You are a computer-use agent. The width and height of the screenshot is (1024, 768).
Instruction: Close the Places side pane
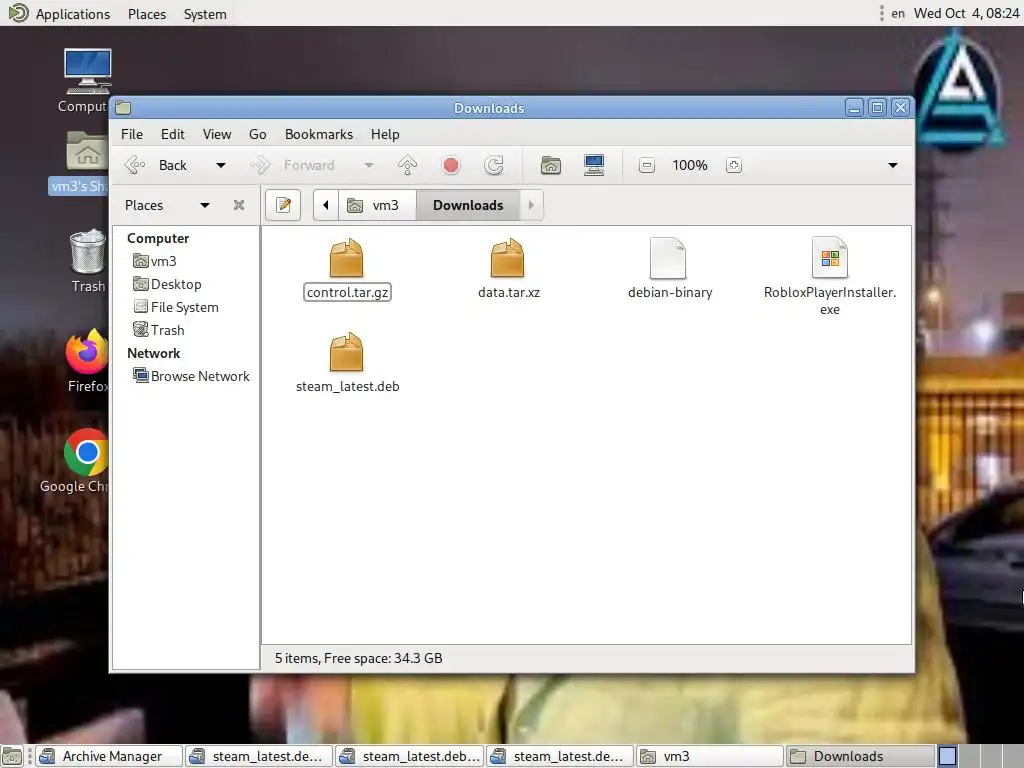click(239, 205)
